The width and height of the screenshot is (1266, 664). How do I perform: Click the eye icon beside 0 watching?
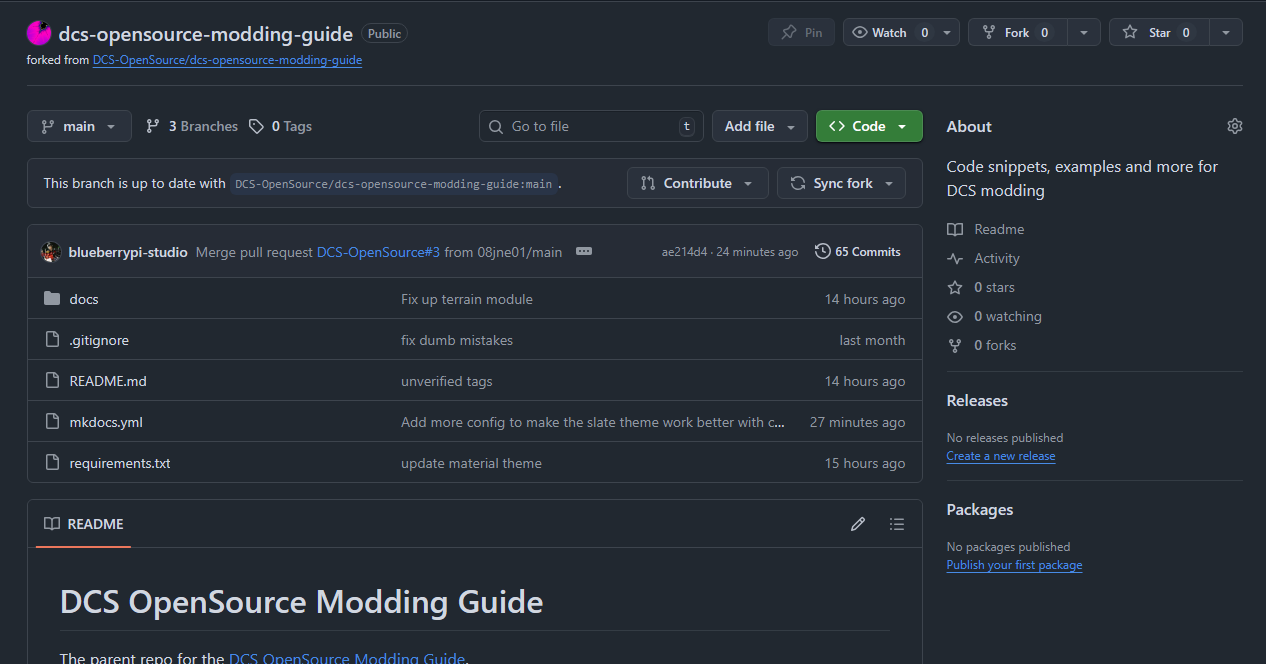[955, 316]
